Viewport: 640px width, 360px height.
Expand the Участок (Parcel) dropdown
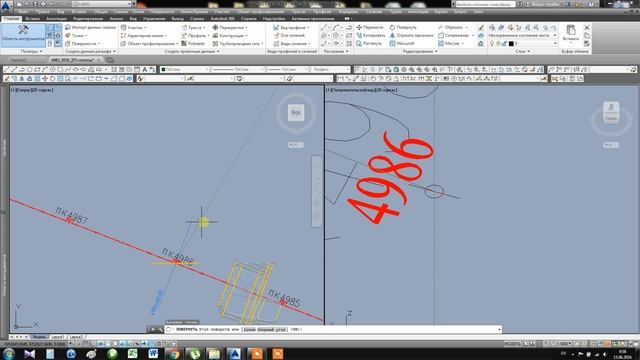133,27
